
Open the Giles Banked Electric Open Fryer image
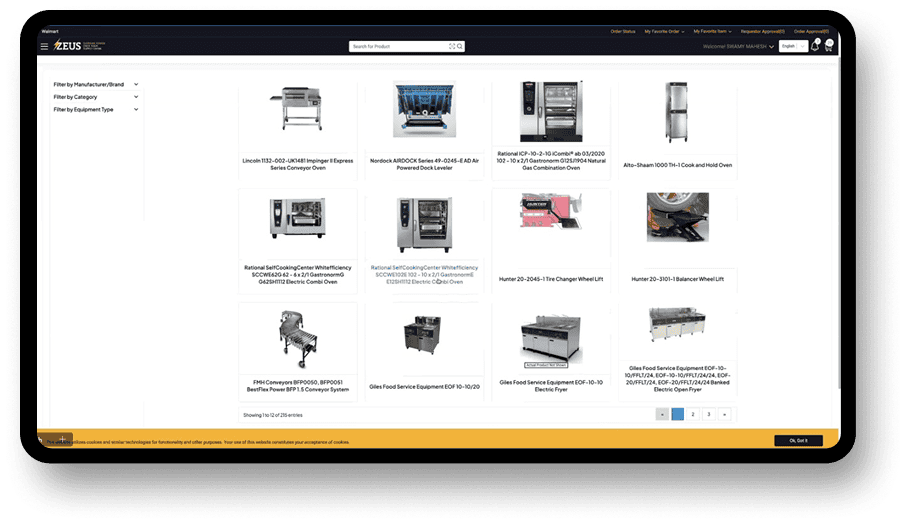click(677, 324)
